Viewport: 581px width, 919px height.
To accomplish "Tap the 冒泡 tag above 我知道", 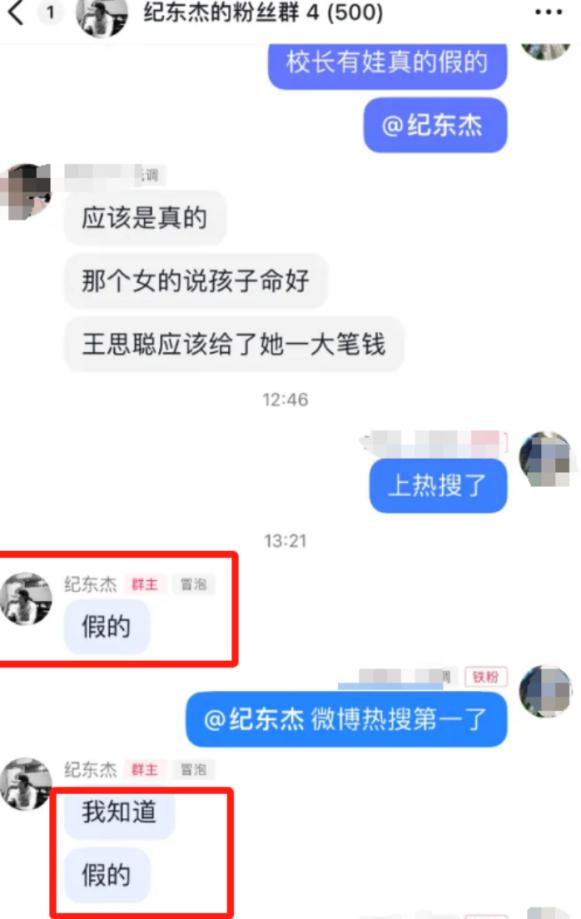I will [193, 770].
